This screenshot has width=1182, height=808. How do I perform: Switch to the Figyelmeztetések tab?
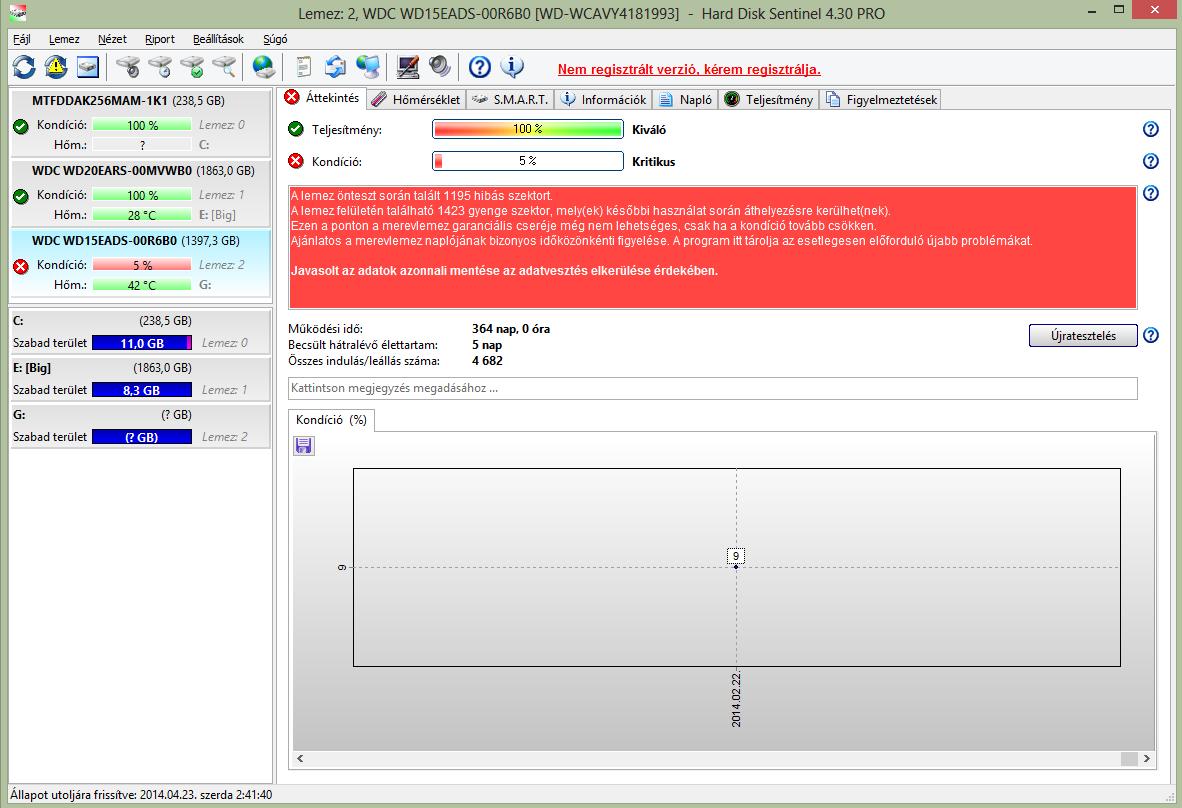880,99
